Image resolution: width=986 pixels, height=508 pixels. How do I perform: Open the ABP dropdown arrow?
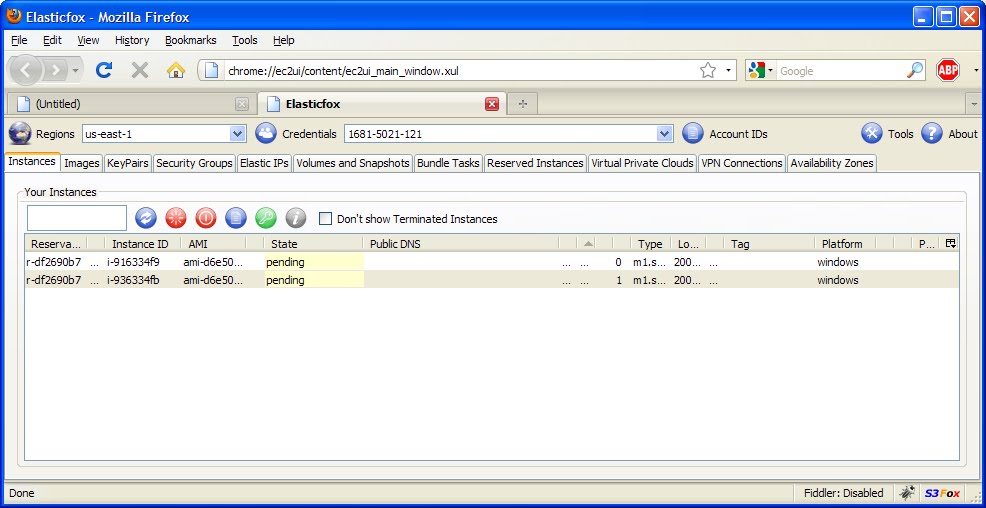(x=976, y=70)
